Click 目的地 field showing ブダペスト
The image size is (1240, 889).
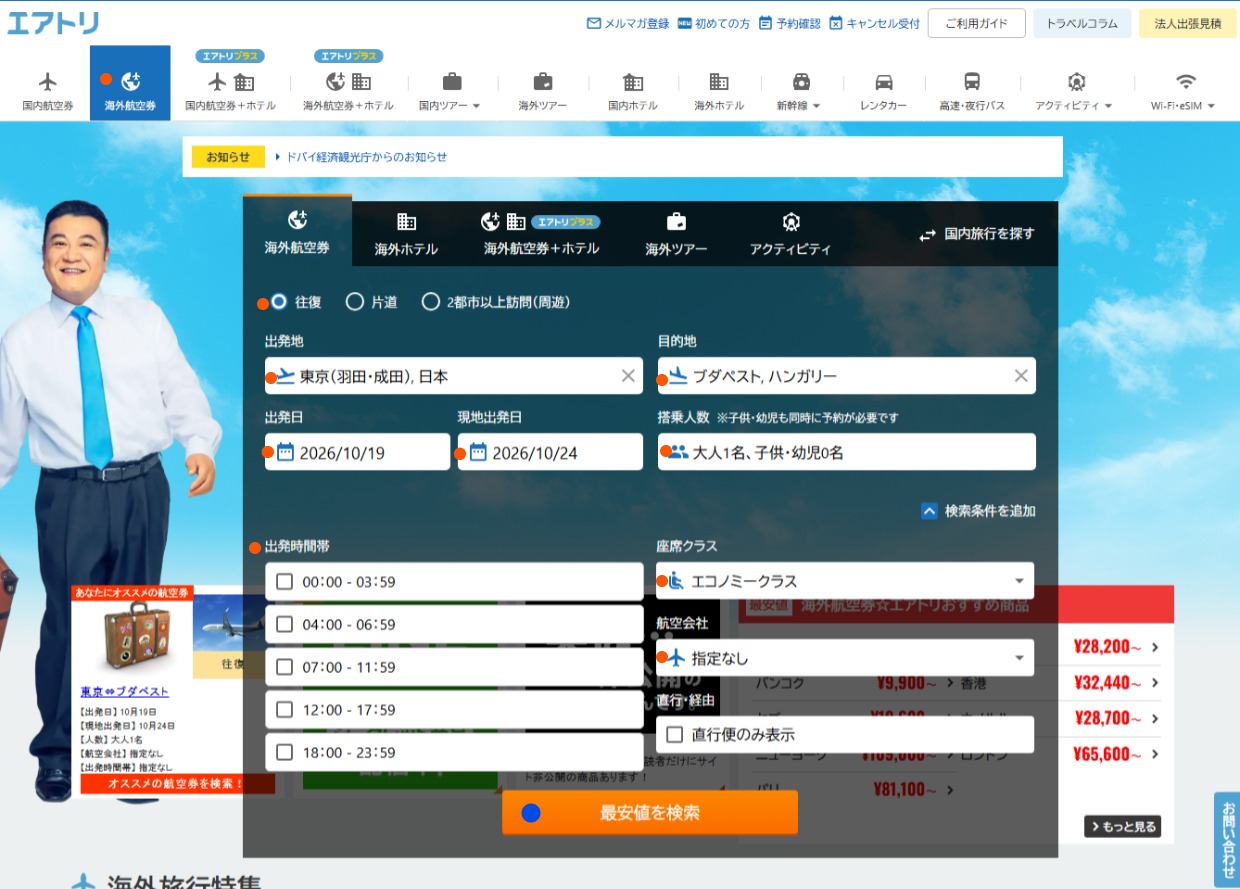tap(847, 376)
